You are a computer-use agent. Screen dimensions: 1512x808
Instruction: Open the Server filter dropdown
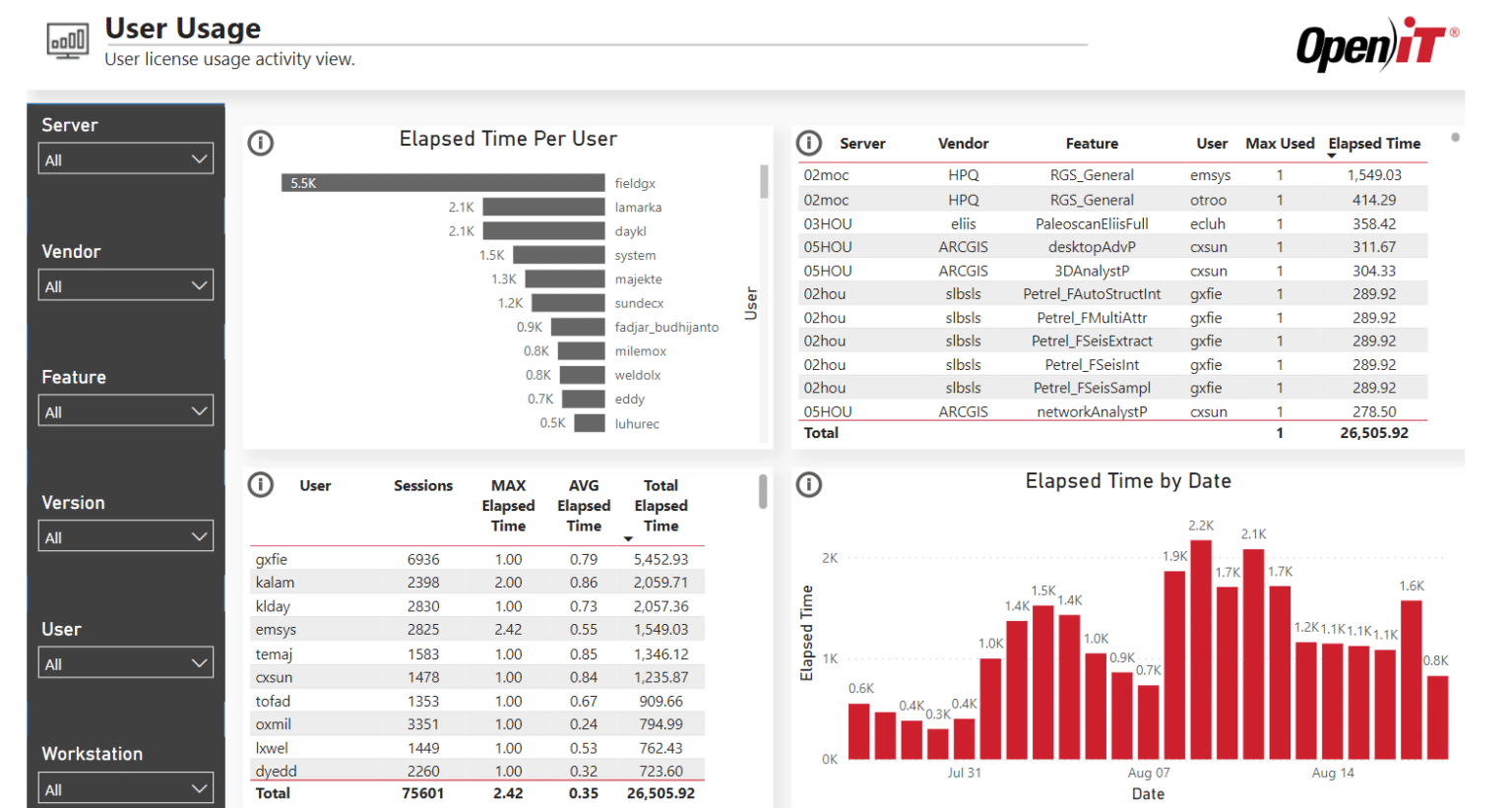125,157
